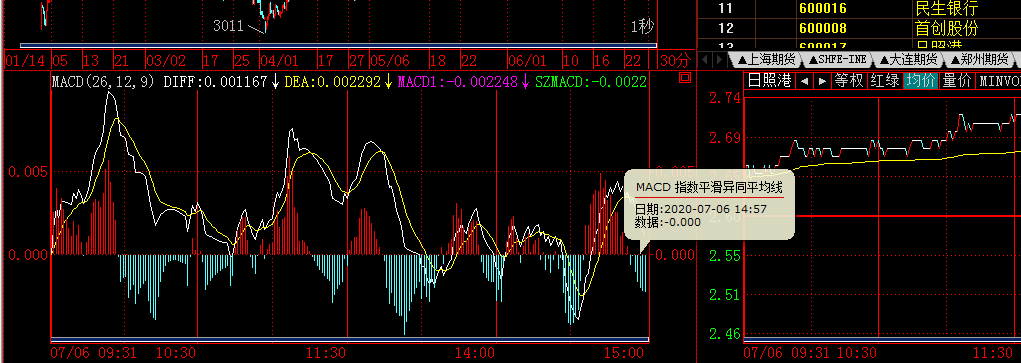Open SHFE-INE market tab
This screenshot has width=1021, height=363.
[837, 60]
